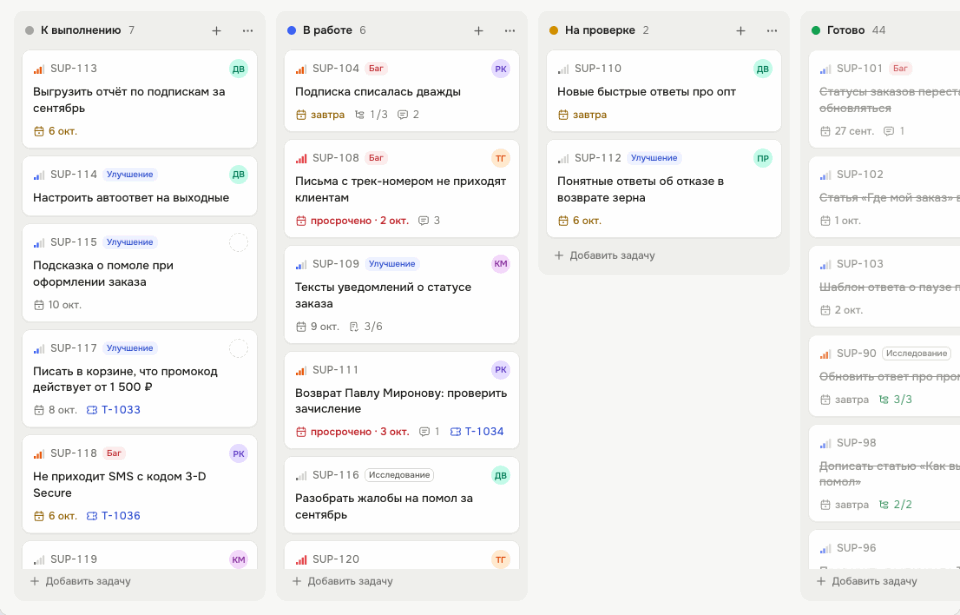The image size is (960, 615).
Task: Open the card «Настроить автоответ на выходные»
Action: pos(140,186)
